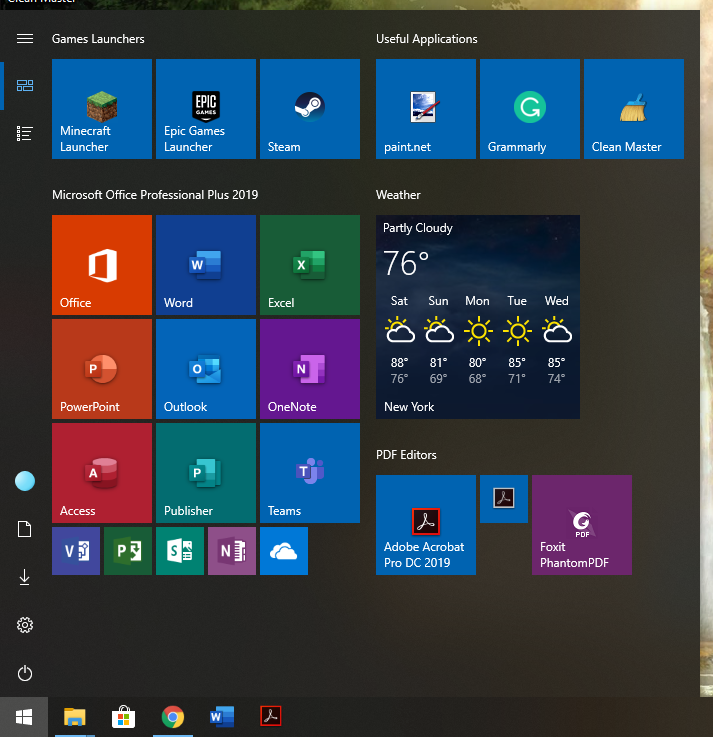Open the user account circle icon
The width and height of the screenshot is (713, 737).
25,481
